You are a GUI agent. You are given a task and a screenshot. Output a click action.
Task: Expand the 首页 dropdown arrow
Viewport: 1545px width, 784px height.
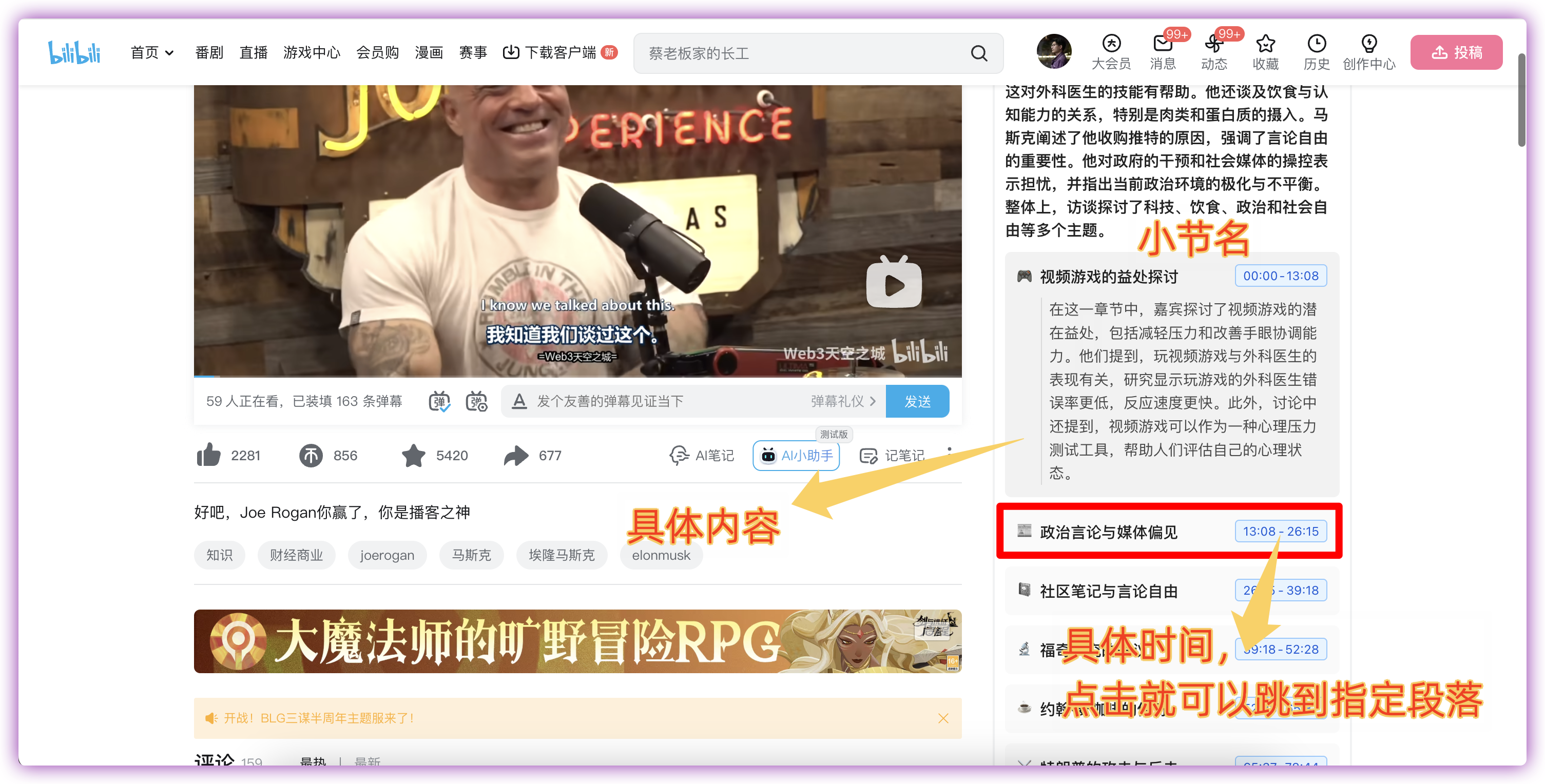pos(170,53)
